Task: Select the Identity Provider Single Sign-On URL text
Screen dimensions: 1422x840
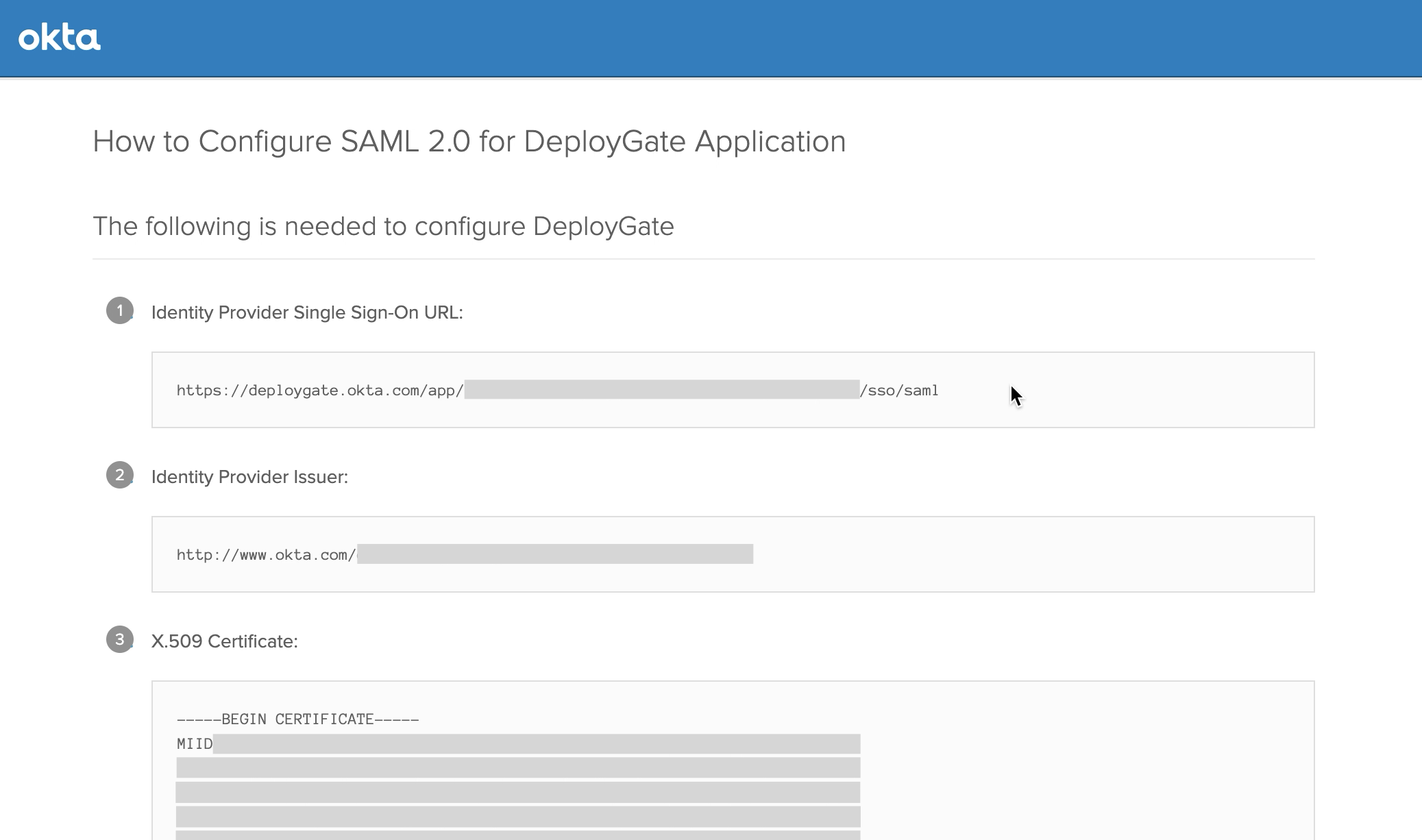Action: click(307, 312)
